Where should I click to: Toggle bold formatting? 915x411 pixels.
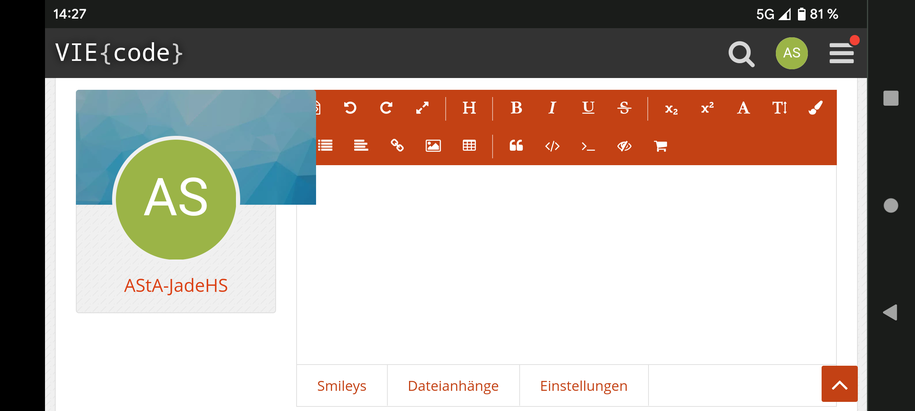coord(516,108)
